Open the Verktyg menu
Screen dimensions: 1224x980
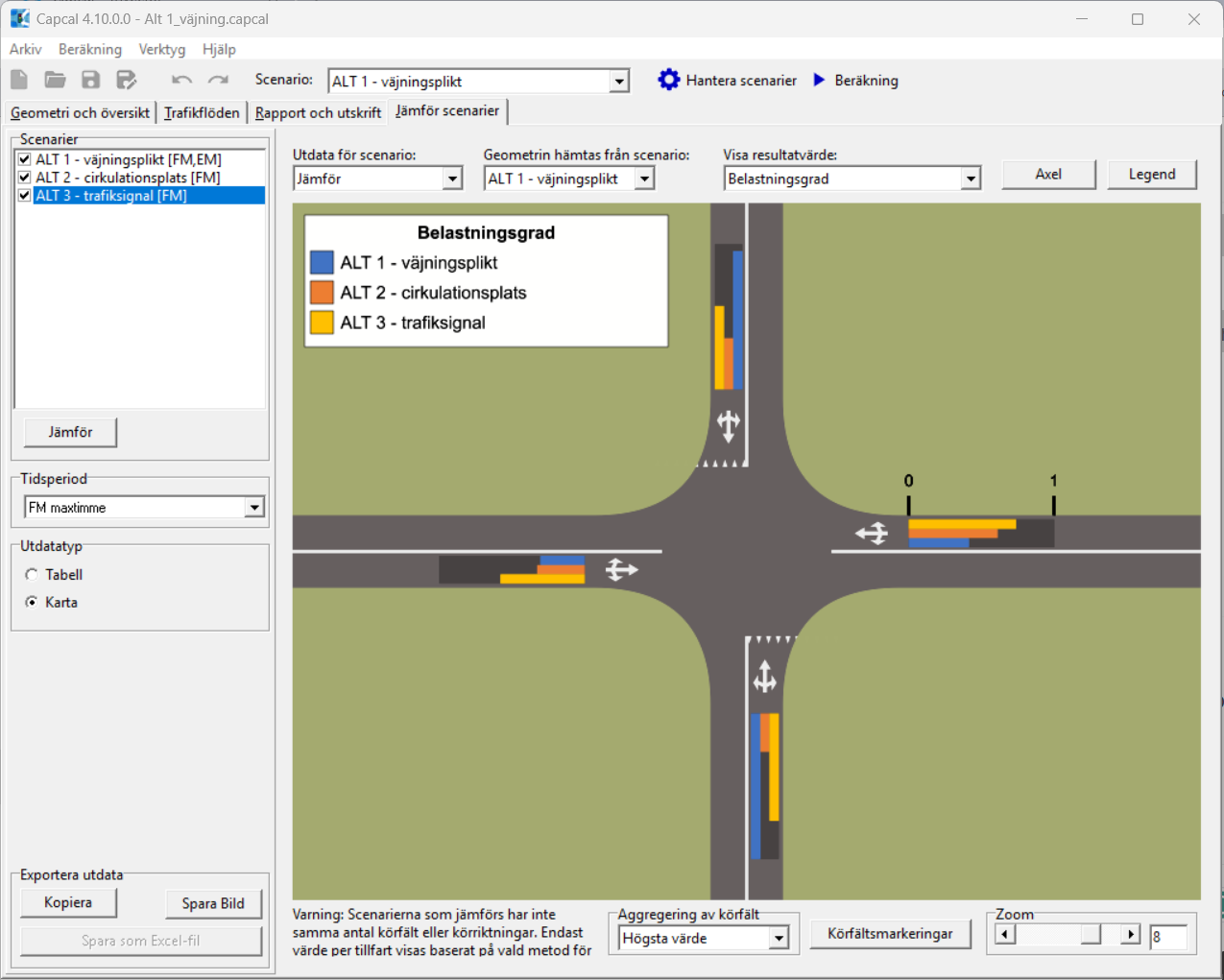[x=162, y=49]
